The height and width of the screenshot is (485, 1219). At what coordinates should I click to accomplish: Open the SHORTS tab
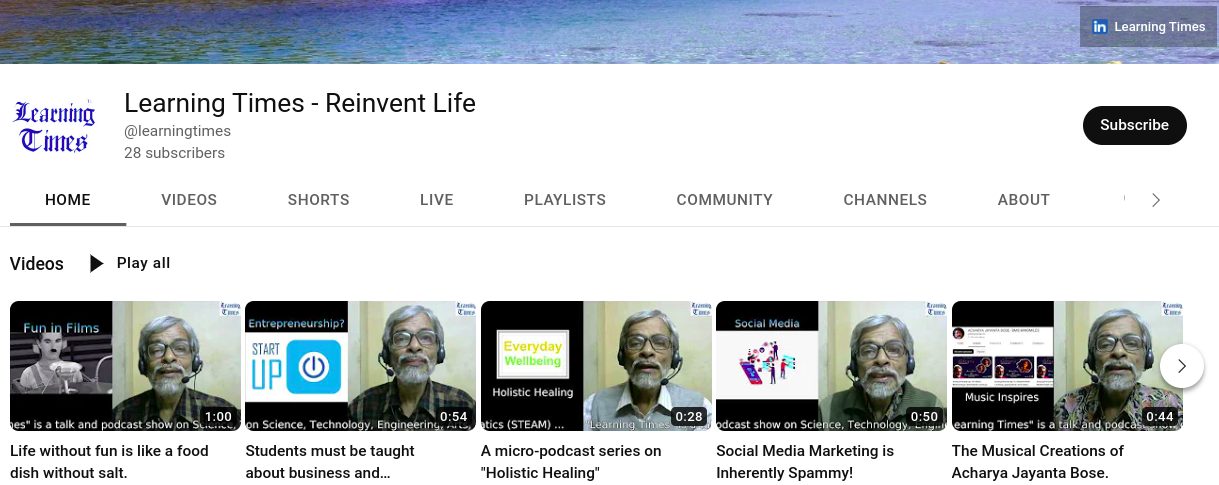[x=318, y=200]
